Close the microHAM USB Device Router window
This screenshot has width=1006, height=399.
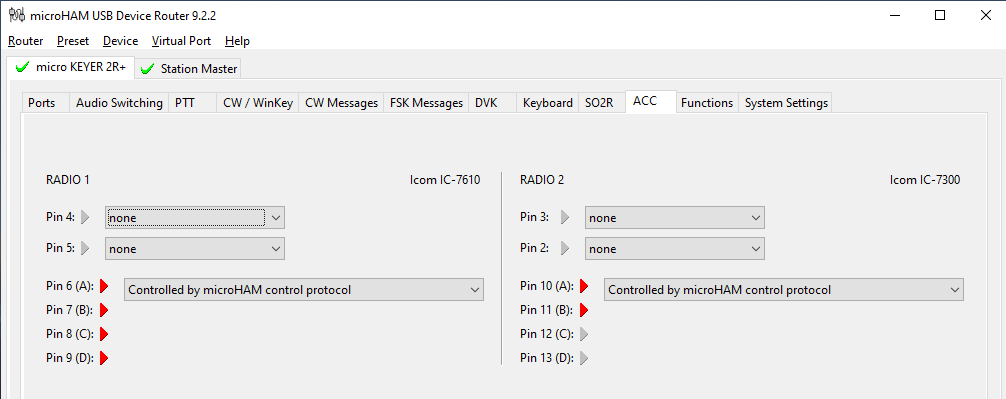(986, 15)
